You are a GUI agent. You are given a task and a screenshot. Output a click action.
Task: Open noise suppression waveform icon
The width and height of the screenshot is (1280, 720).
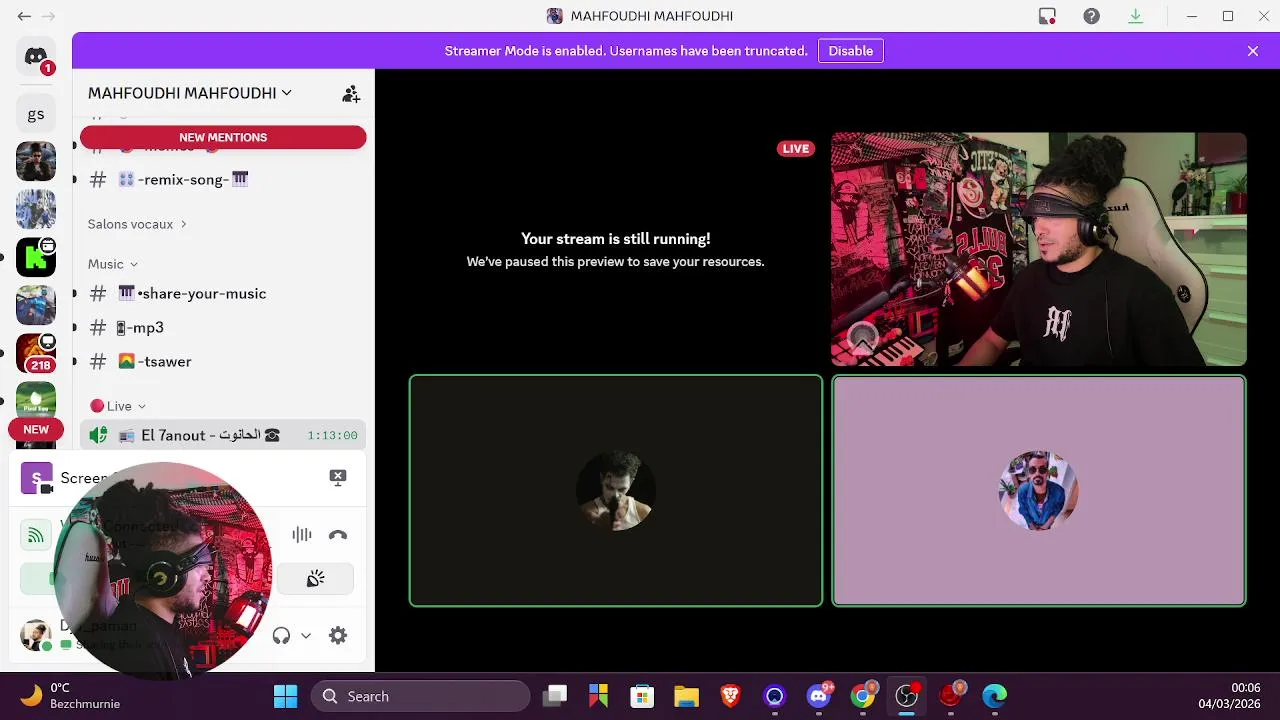[x=302, y=535]
